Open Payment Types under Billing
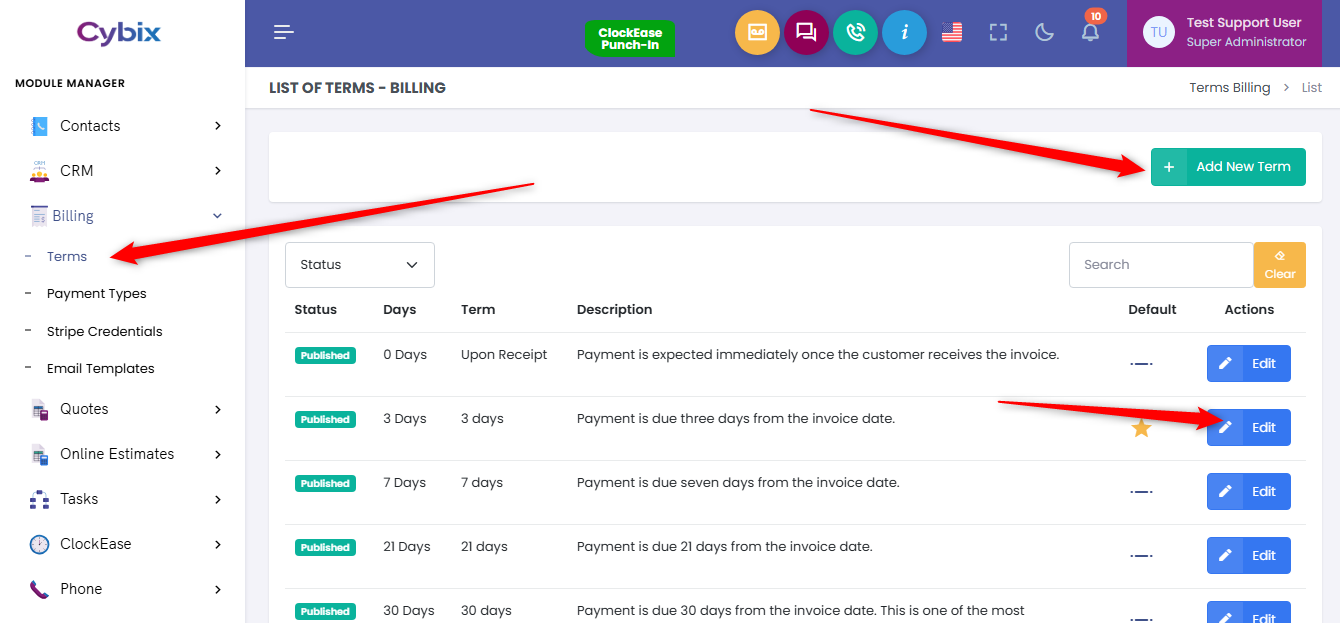The width and height of the screenshot is (1340, 623). point(97,294)
